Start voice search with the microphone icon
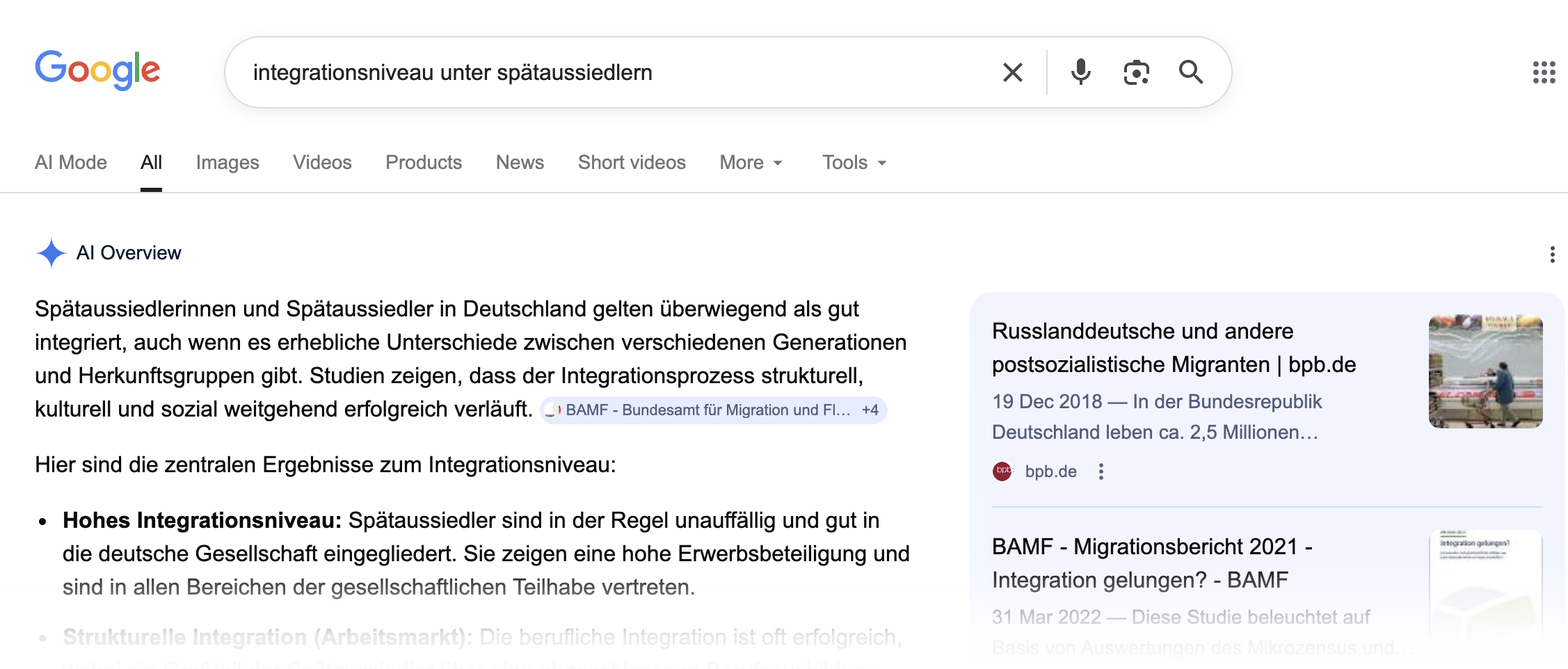The image size is (1568, 669). (1080, 72)
